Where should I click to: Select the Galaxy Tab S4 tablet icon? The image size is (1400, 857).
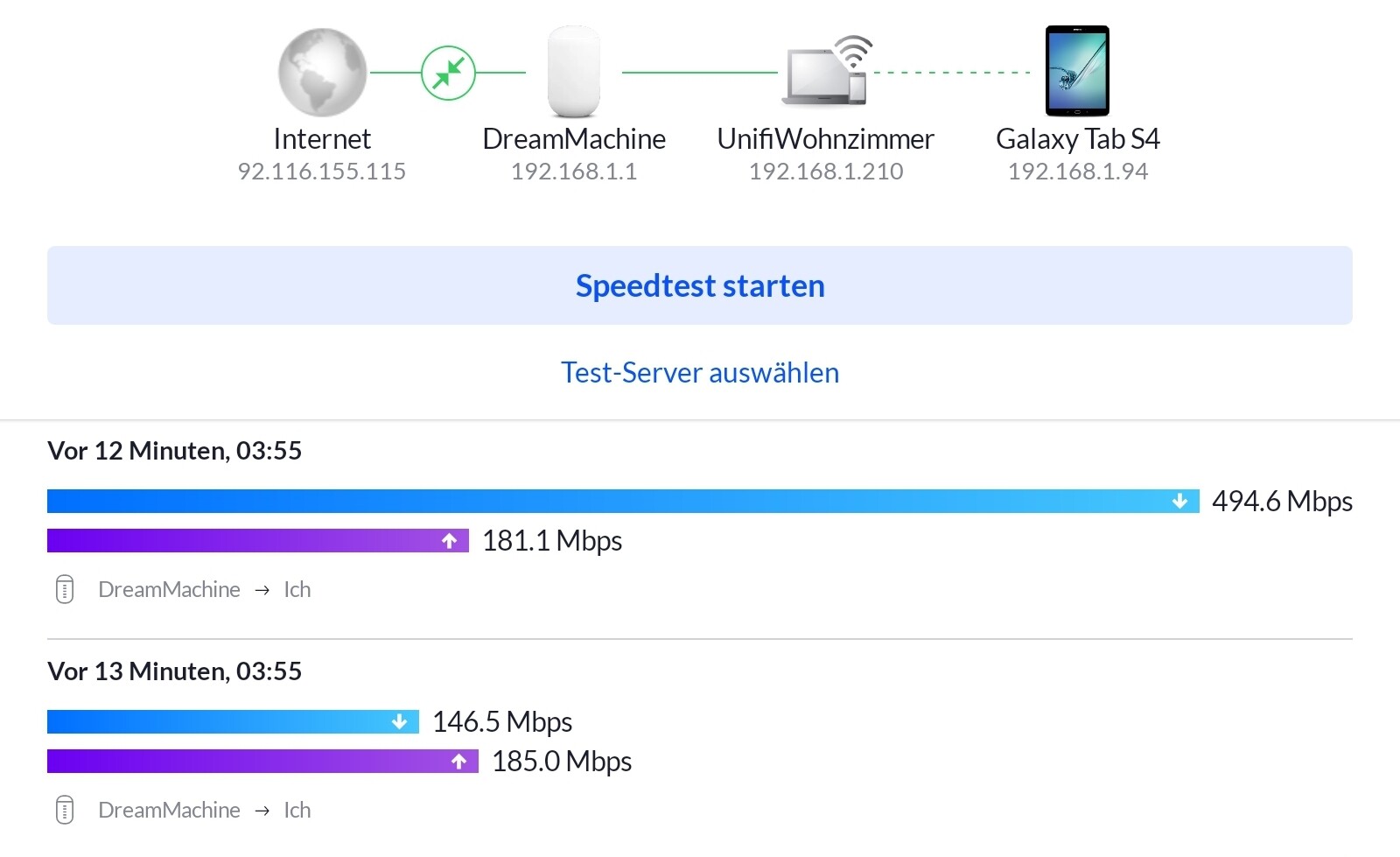click(x=1077, y=71)
